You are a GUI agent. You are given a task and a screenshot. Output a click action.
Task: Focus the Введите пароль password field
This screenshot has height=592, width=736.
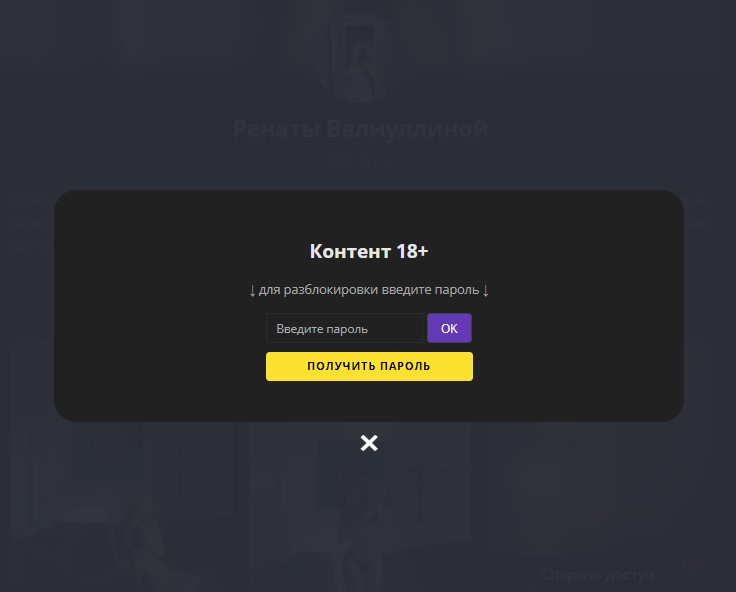(345, 328)
